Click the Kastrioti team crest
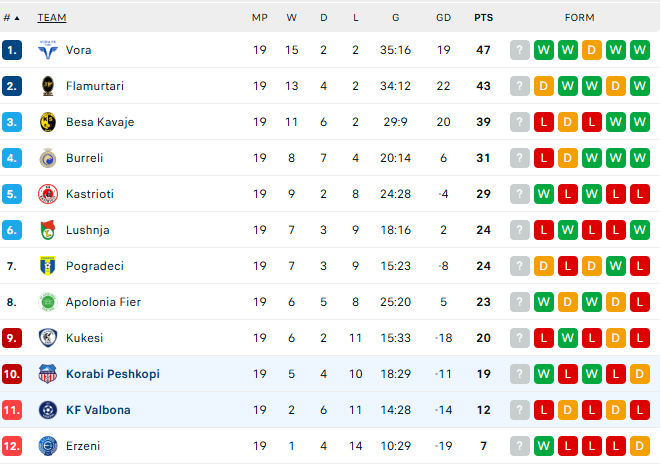 pos(47,194)
